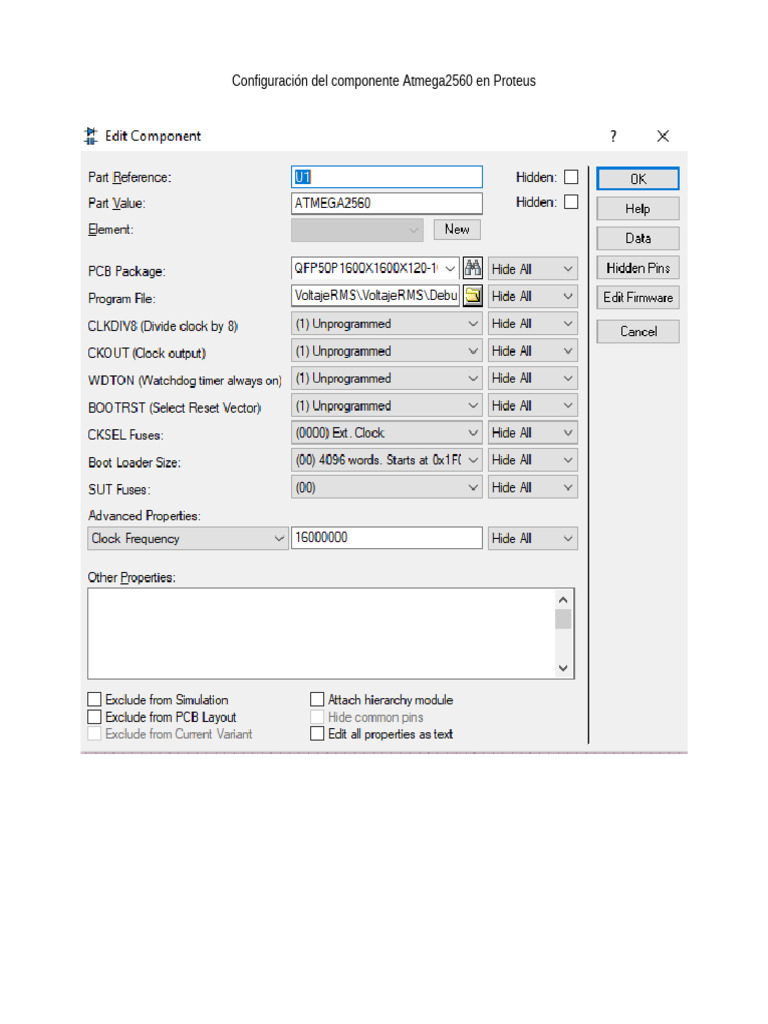Open the CKOUT Clock output dropdown
Screen dimensions: 768x1024
click(x=387, y=351)
